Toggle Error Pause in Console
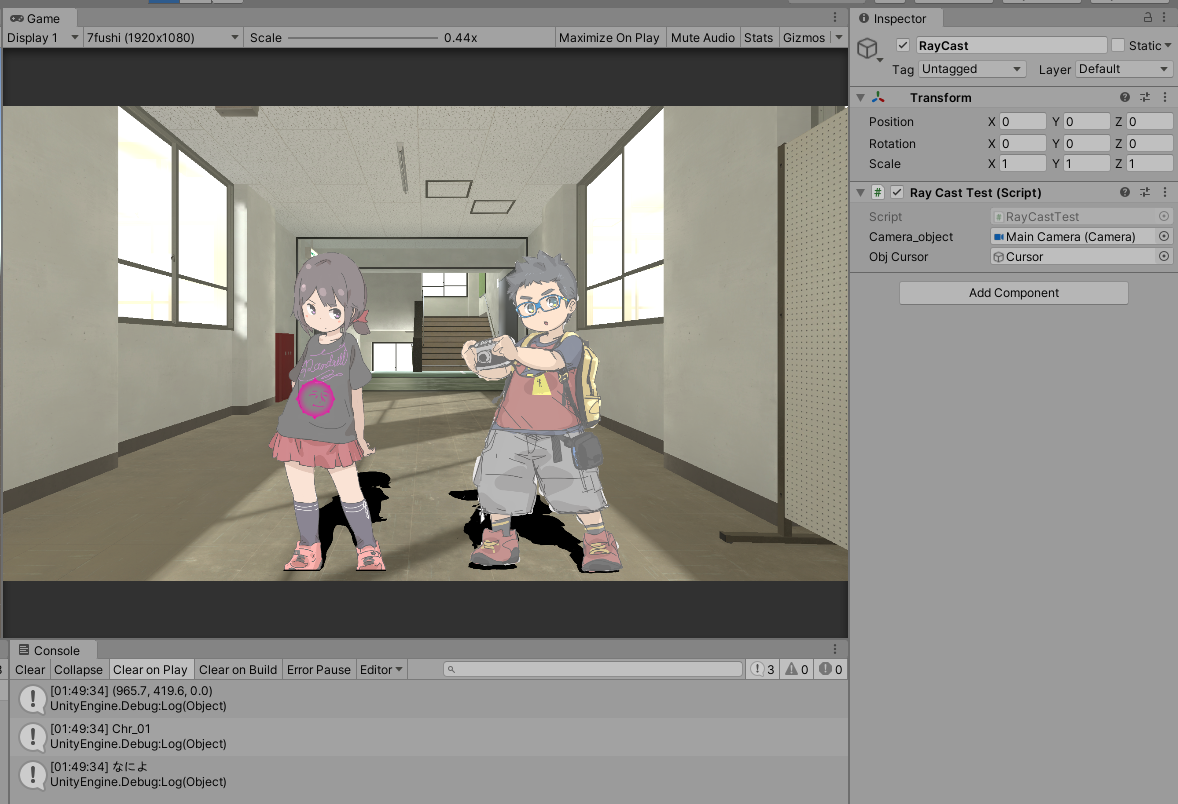Image resolution: width=1178 pixels, height=804 pixels. (x=319, y=669)
